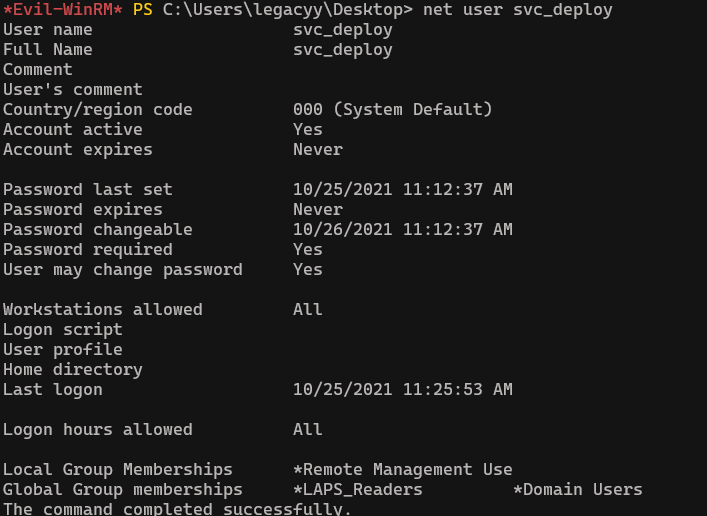Click the '000 (System Default)' country code value
Screen dimensions: 707x516
coord(392,110)
